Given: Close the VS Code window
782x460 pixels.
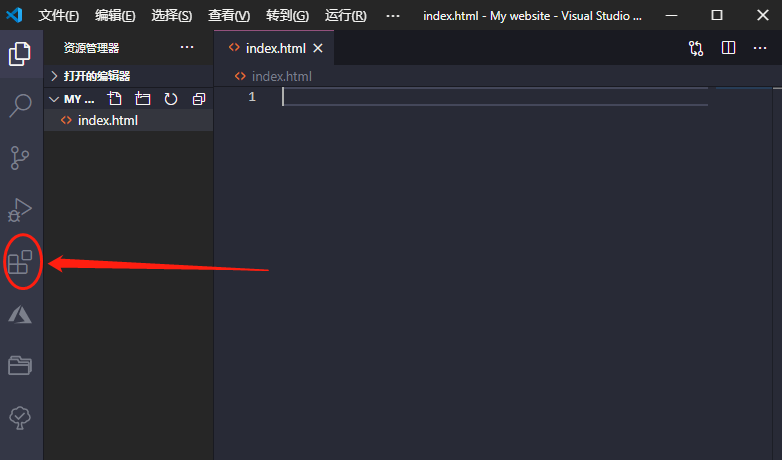Looking at the screenshot, I should (x=763, y=15).
